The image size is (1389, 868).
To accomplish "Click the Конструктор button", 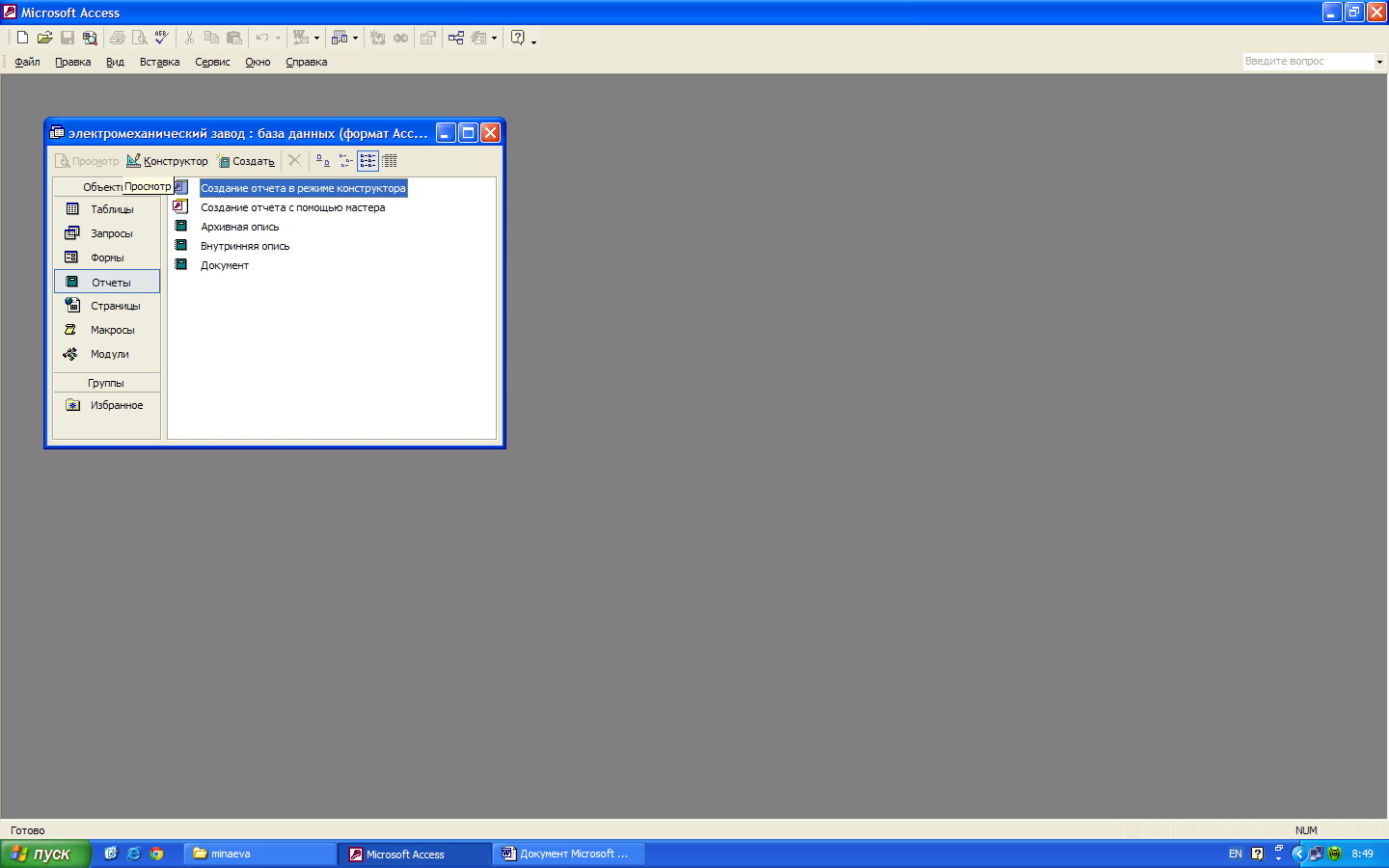I will (x=167, y=161).
